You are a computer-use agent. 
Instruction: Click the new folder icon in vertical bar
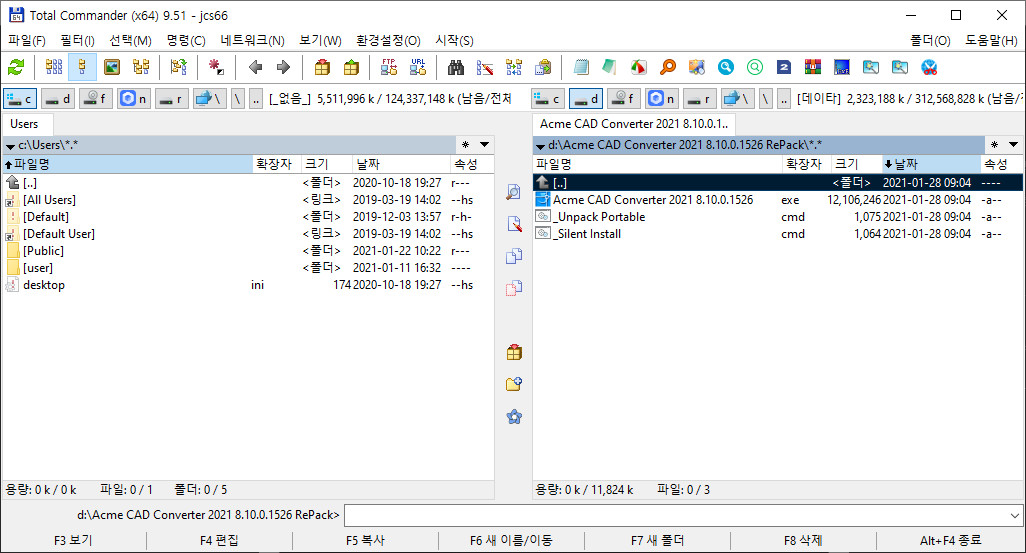coord(514,384)
